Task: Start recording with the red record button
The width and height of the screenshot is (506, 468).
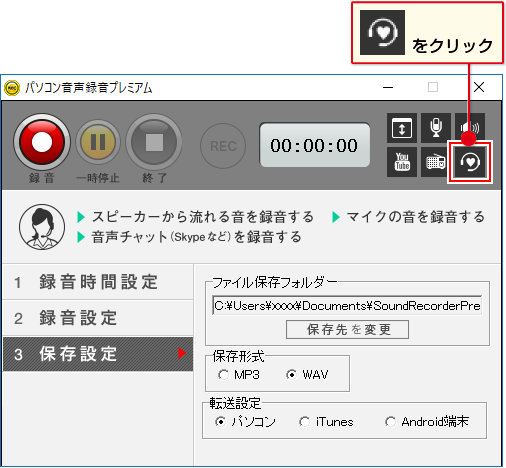Action: (42, 142)
